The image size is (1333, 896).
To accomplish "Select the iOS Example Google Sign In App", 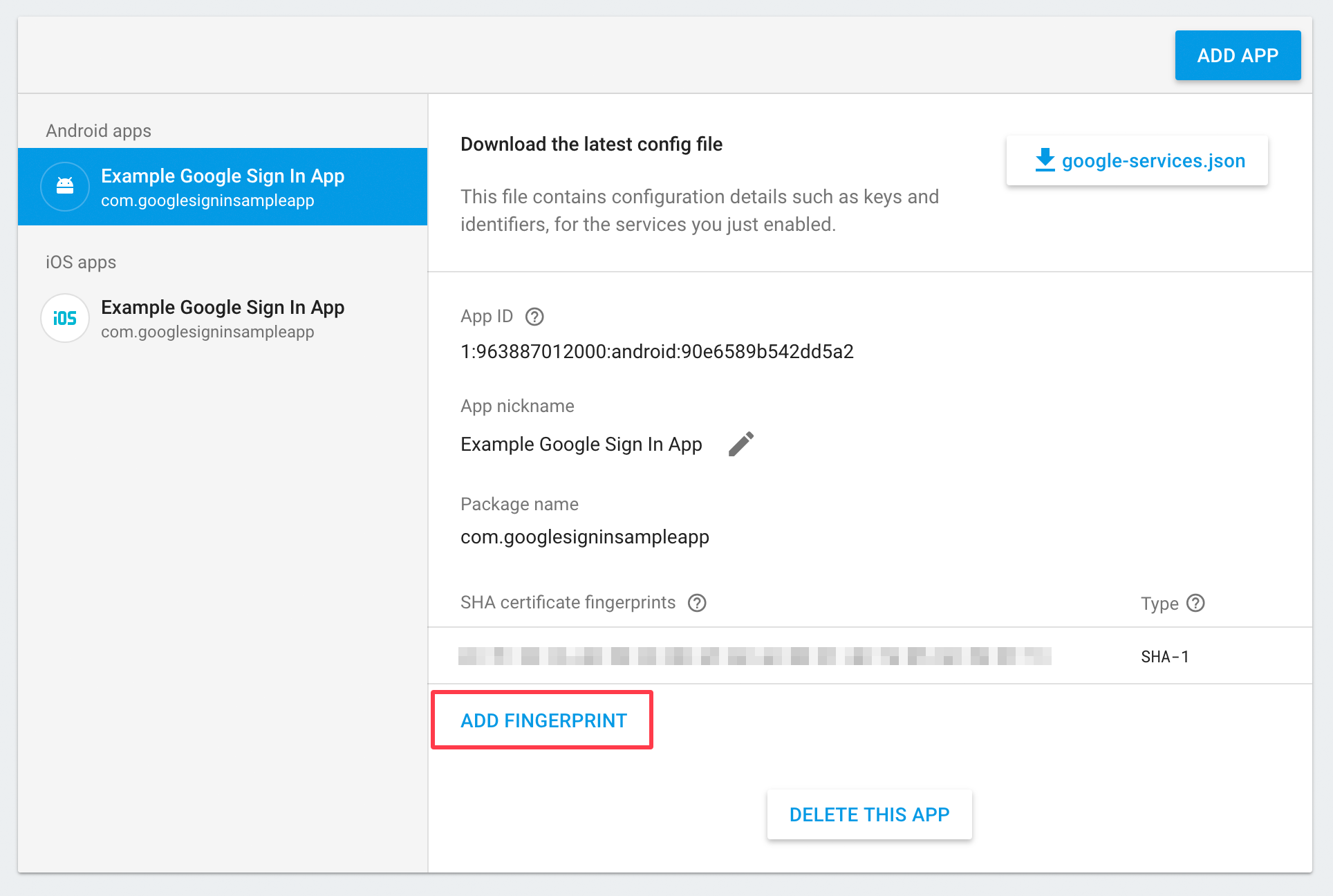I will point(223,318).
